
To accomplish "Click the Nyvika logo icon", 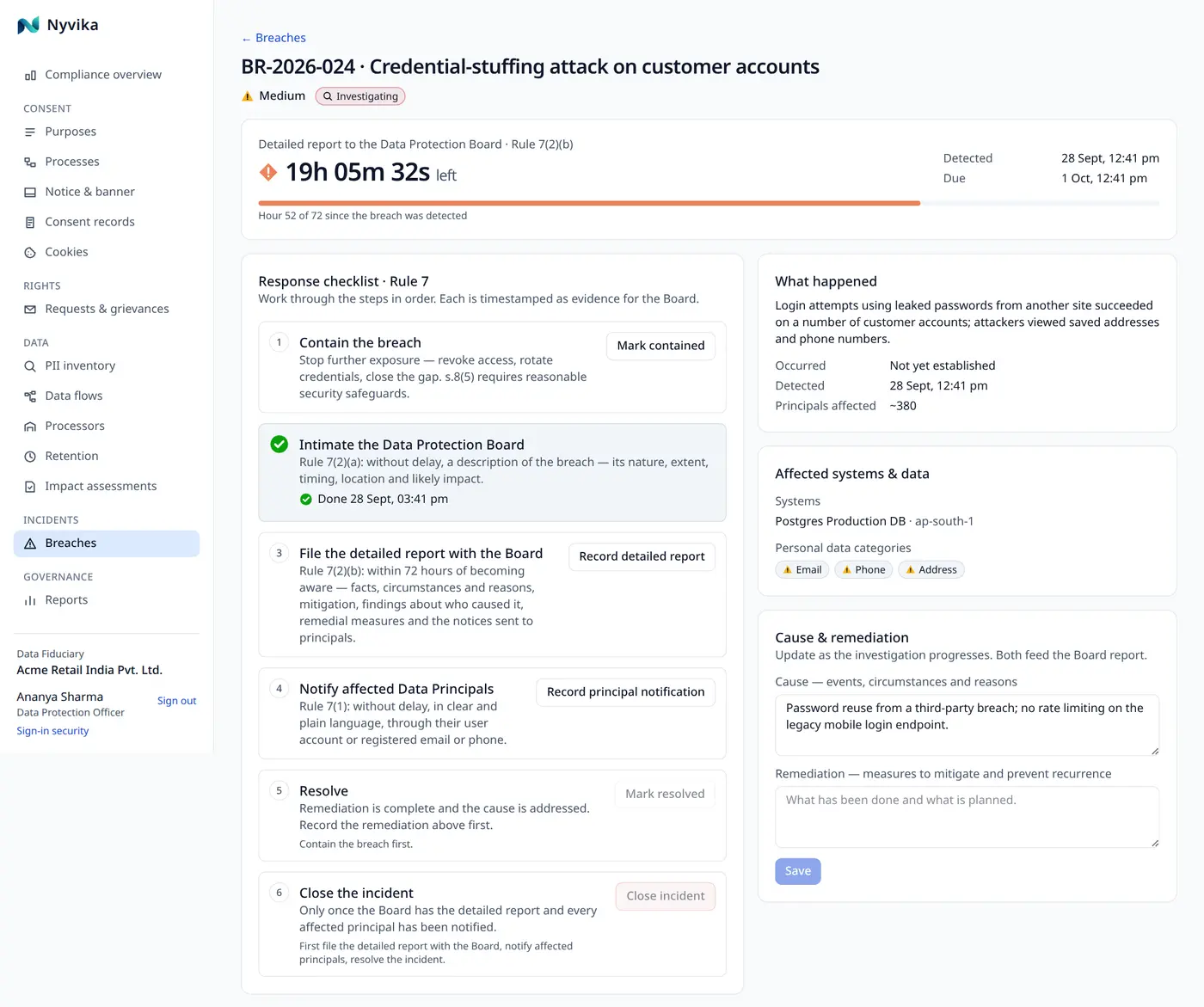I will (x=28, y=25).
